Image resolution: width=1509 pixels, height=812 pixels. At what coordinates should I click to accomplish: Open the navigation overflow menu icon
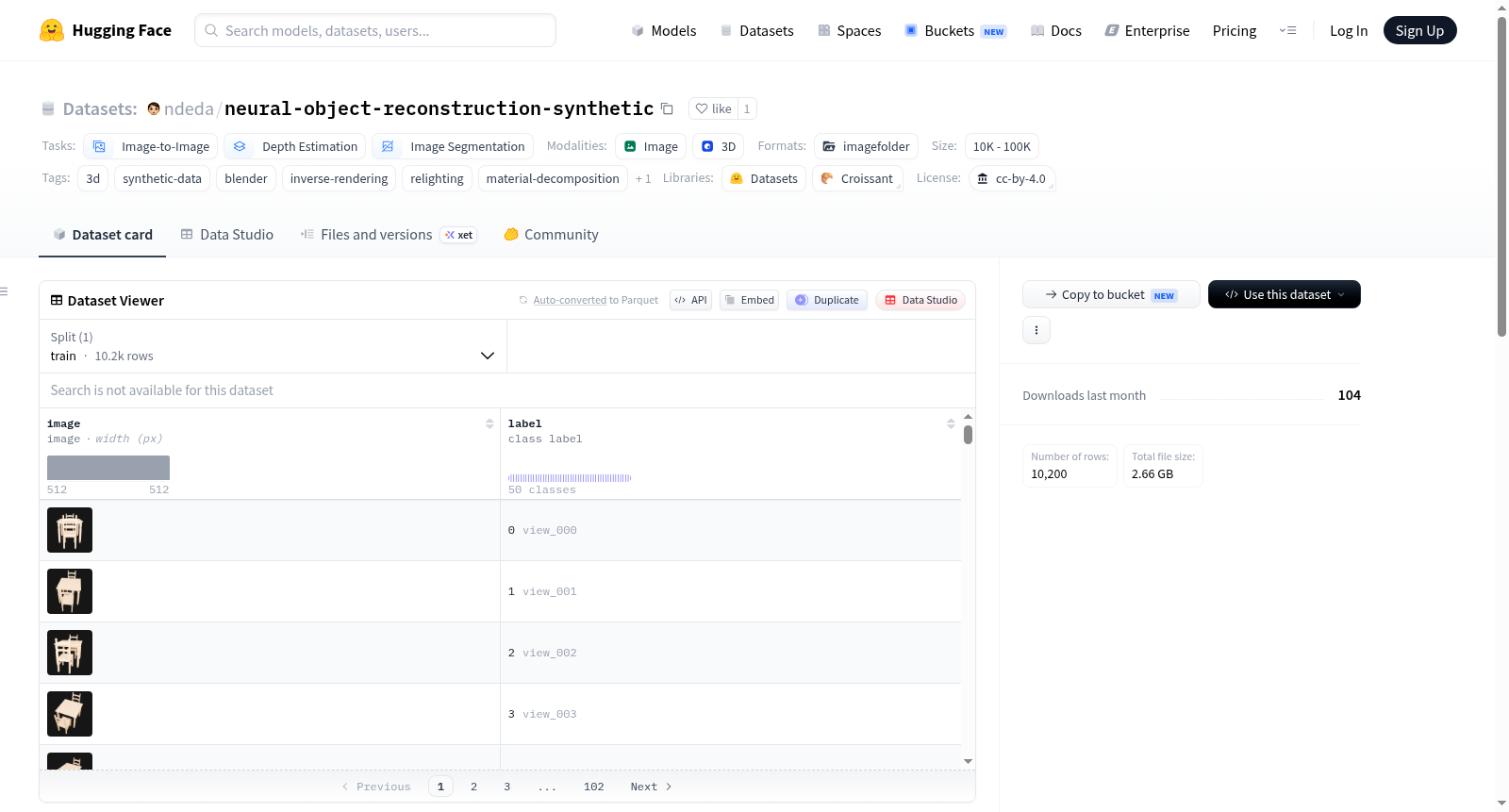point(1287,30)
